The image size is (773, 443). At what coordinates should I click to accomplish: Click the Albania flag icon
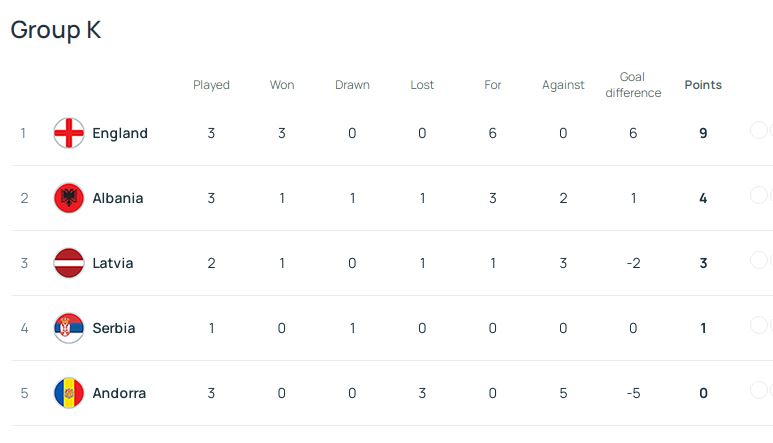tap(69, 198)
